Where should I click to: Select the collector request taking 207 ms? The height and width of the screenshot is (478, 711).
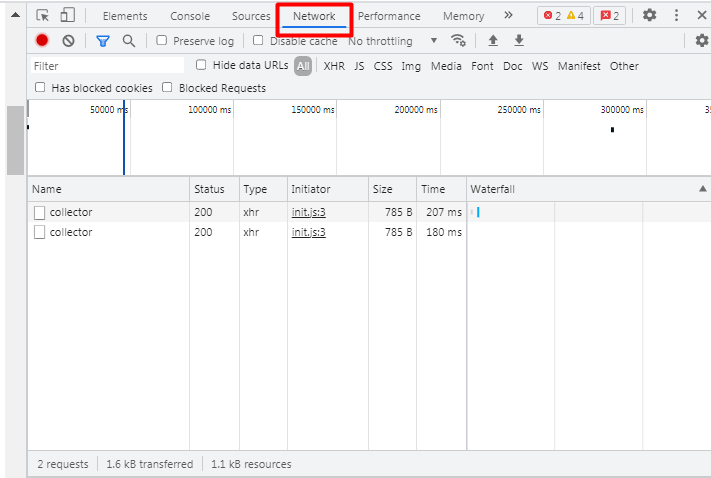(369, 212)
